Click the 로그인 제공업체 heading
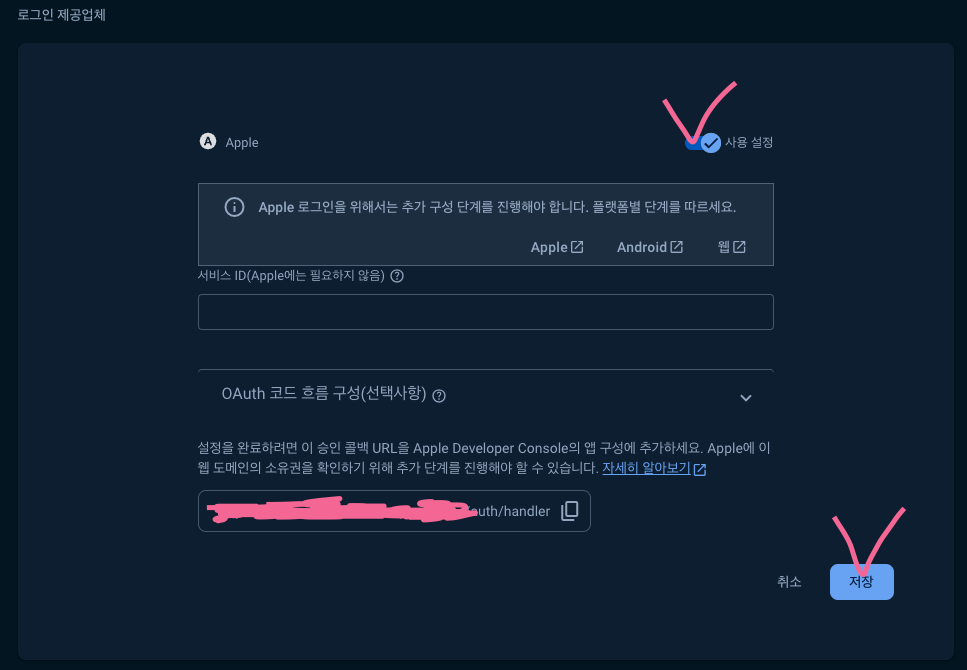The width and height of the screenshot is (967, 670). (x=61, y=15)
